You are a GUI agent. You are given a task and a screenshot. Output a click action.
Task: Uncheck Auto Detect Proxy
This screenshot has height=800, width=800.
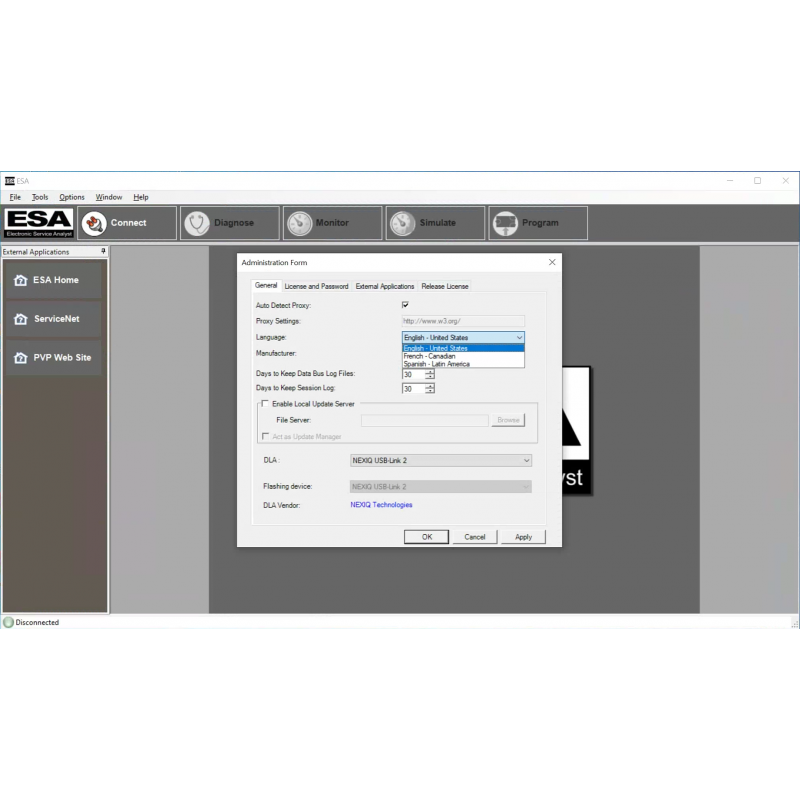coord(405,304)
